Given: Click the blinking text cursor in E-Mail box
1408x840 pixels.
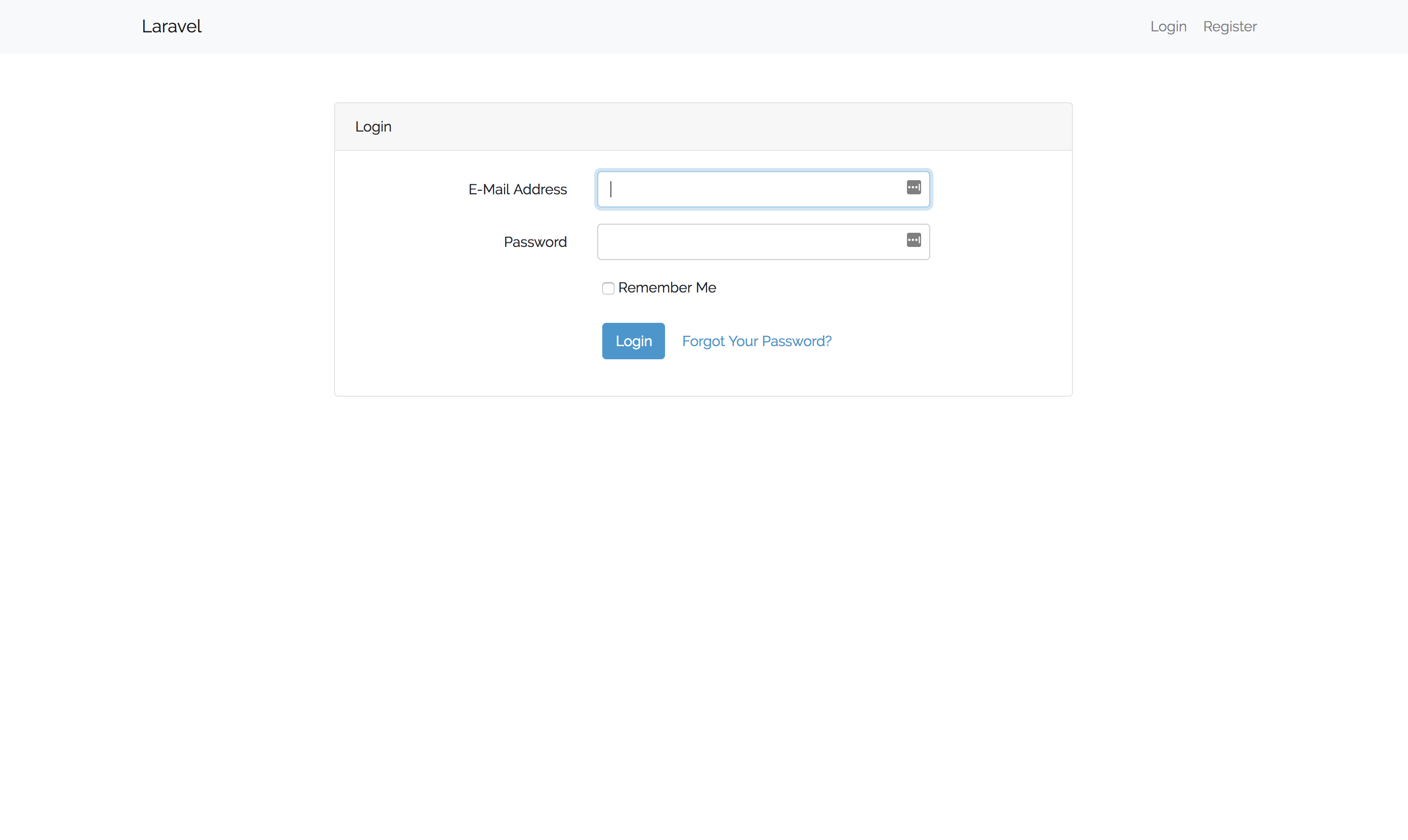Looking at the screenshot, I should pos(611,190).
